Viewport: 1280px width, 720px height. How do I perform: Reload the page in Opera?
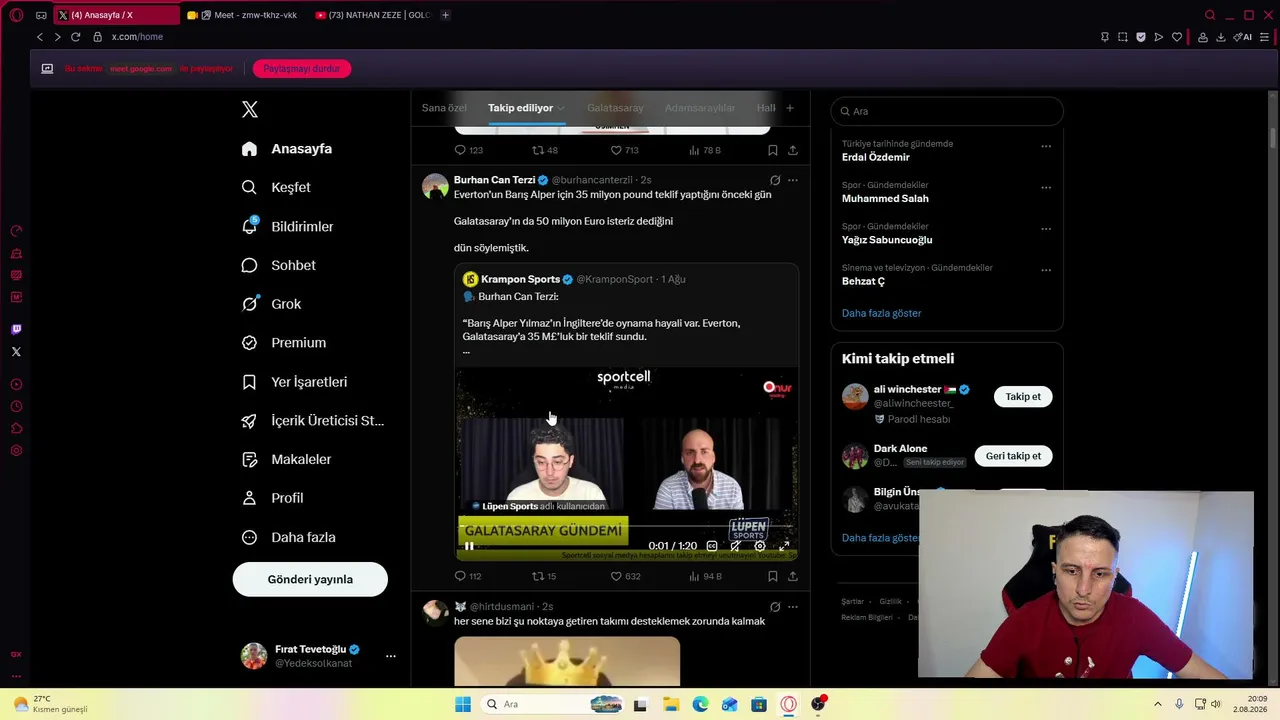[75, 37]
